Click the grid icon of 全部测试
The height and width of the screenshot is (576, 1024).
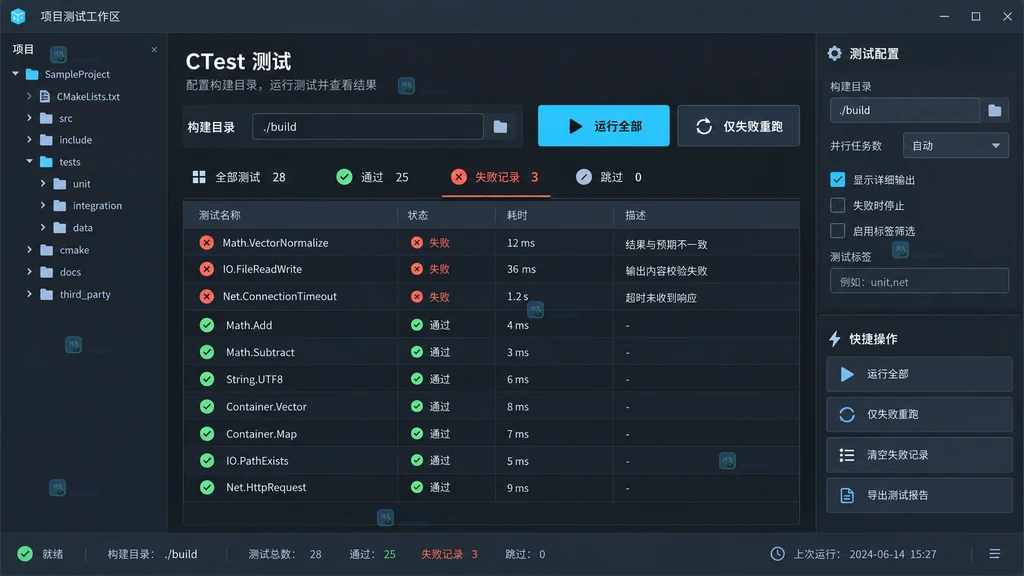[x=199, y=178]
